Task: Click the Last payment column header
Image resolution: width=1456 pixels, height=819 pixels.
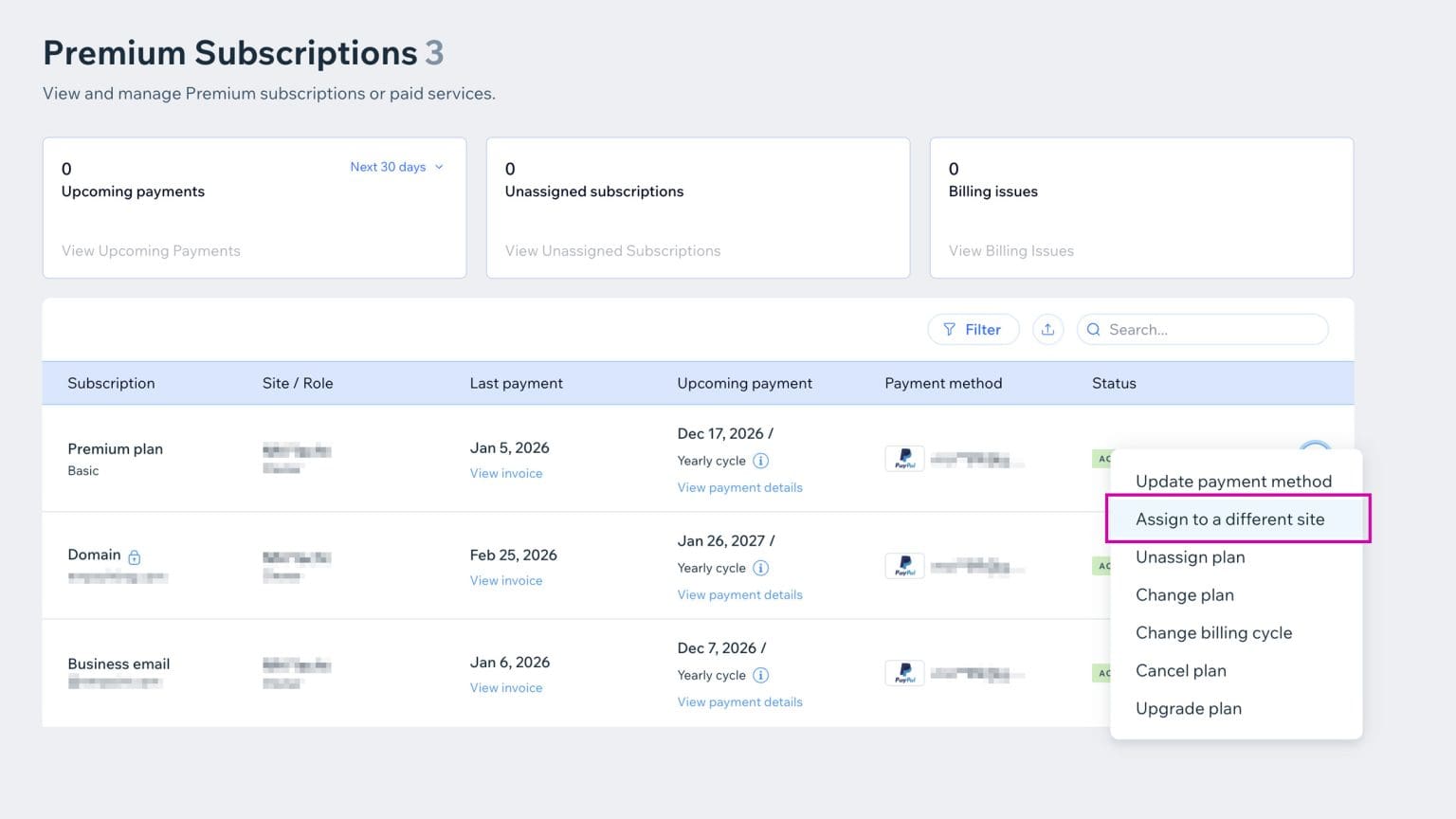Action: point(516,383)
